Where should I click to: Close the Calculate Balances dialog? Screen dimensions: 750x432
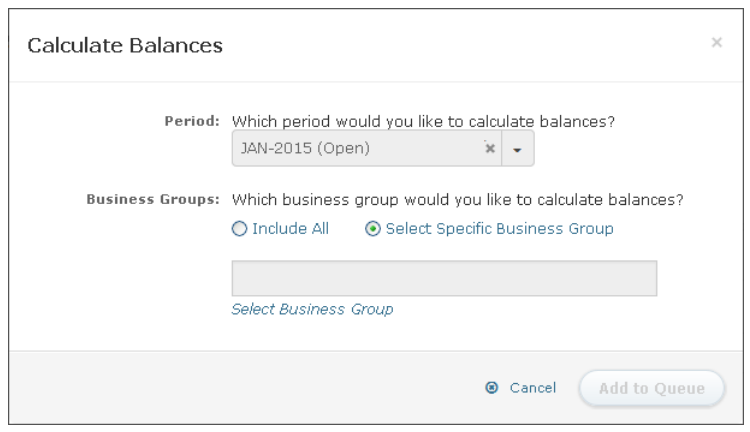click(716, 43)
